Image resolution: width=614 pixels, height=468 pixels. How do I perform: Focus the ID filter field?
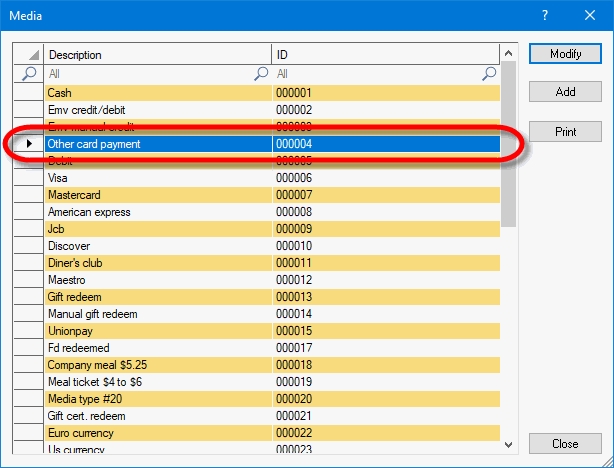pyautogui.click(x=376, y=74)
